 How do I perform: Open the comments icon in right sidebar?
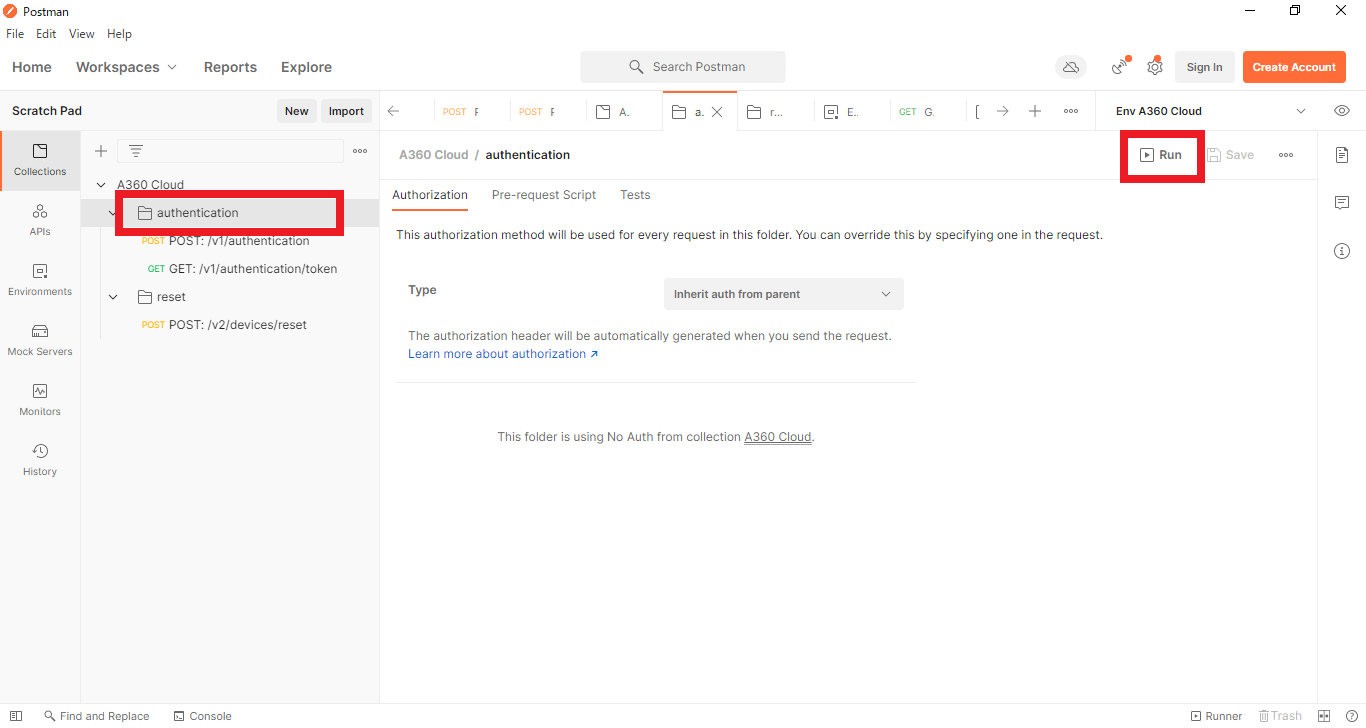[1342, 203]
